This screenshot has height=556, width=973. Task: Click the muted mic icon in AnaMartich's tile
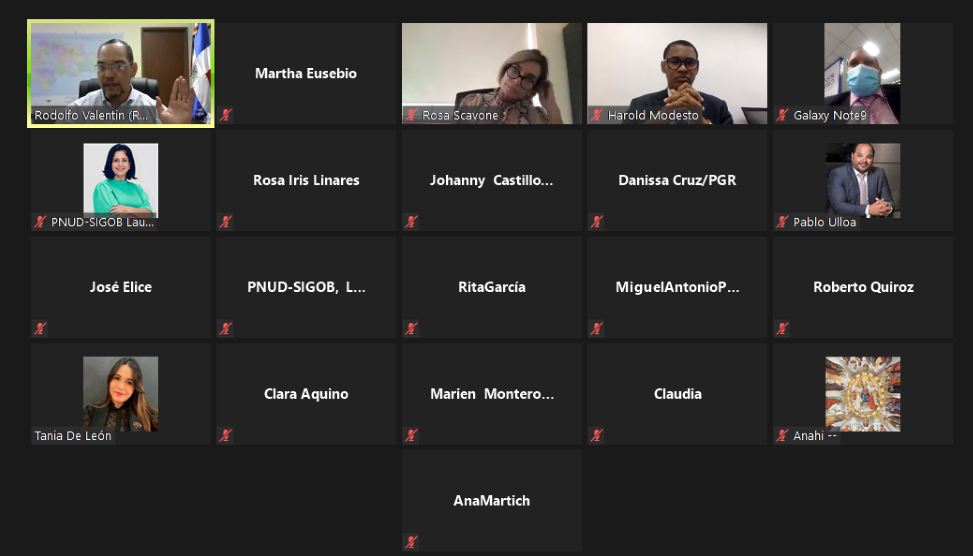tap(411, 542)
